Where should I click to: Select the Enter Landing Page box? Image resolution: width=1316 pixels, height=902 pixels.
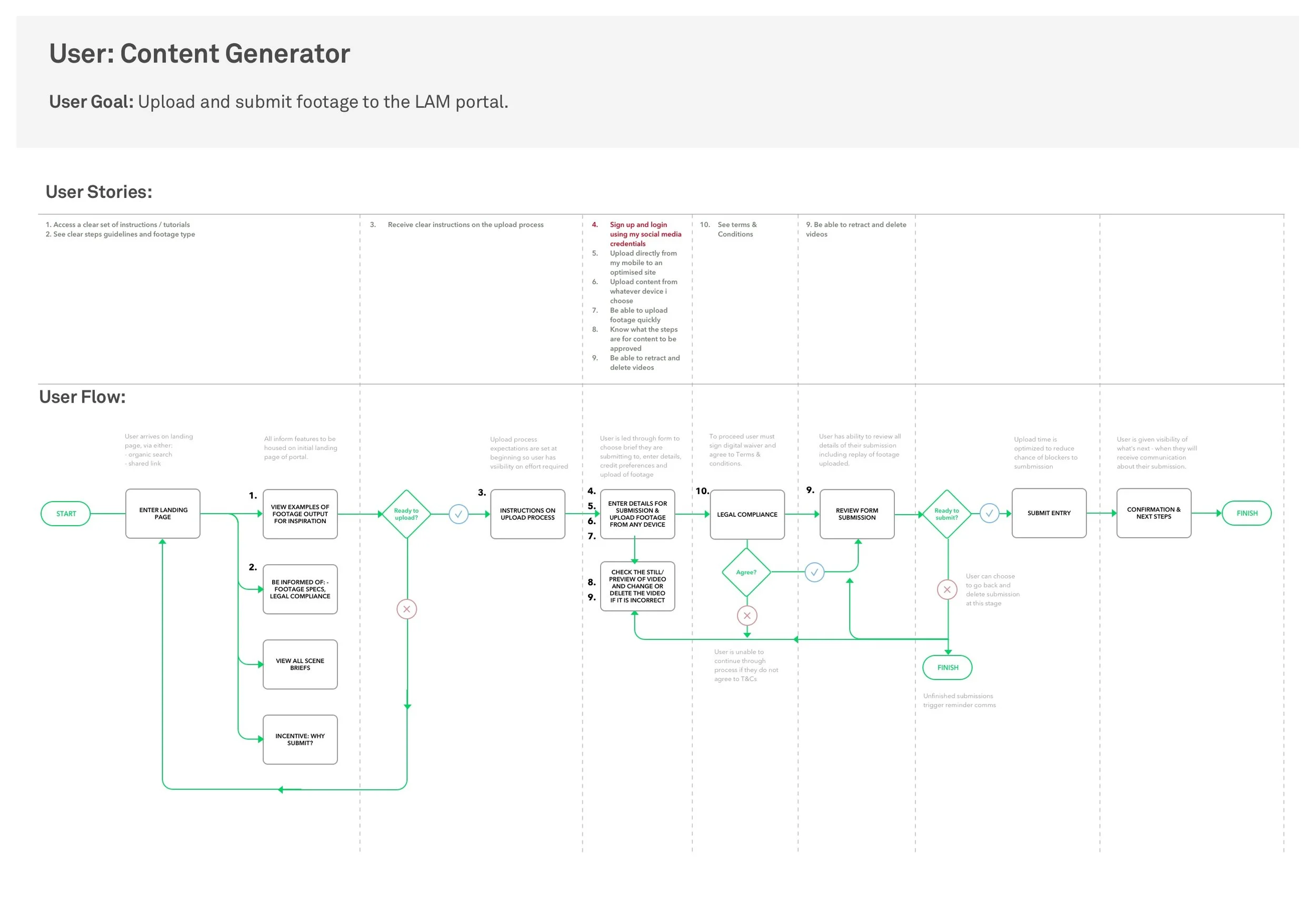point(163,514)
